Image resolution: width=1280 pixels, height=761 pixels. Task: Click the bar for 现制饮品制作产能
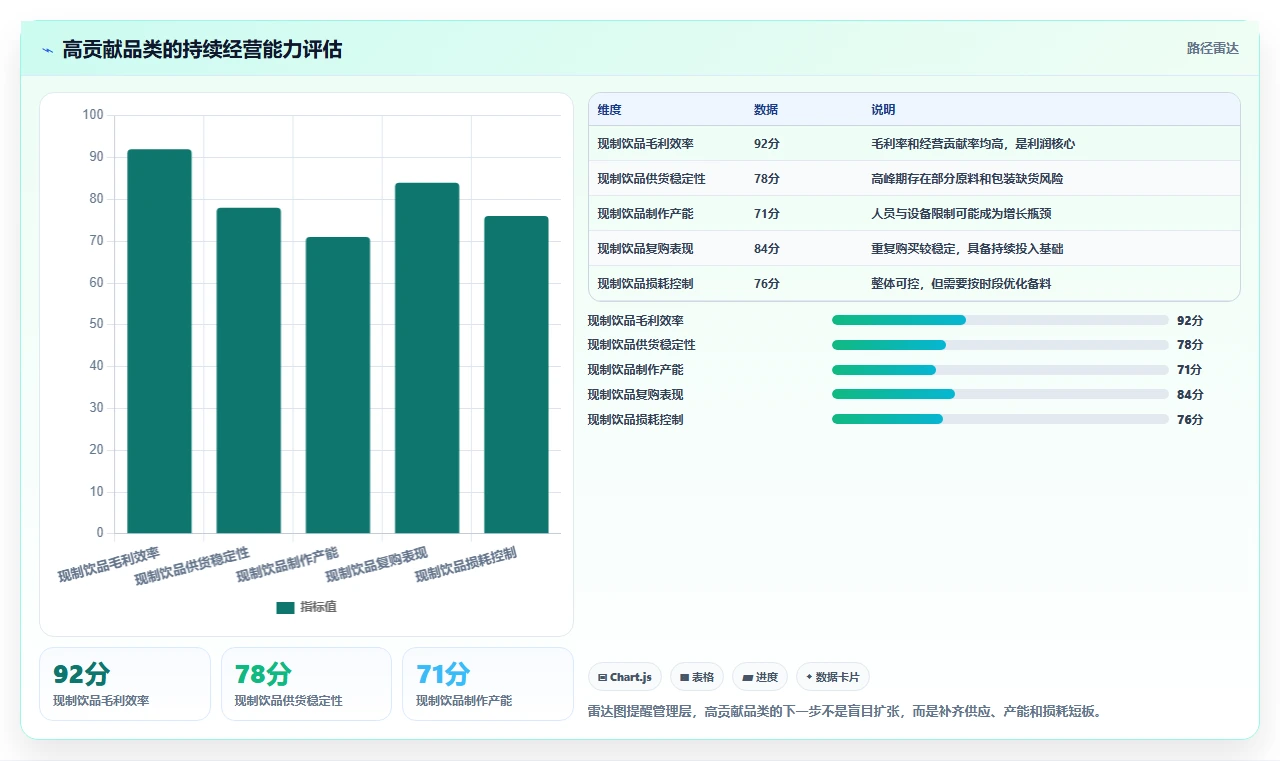click(338, 385)
